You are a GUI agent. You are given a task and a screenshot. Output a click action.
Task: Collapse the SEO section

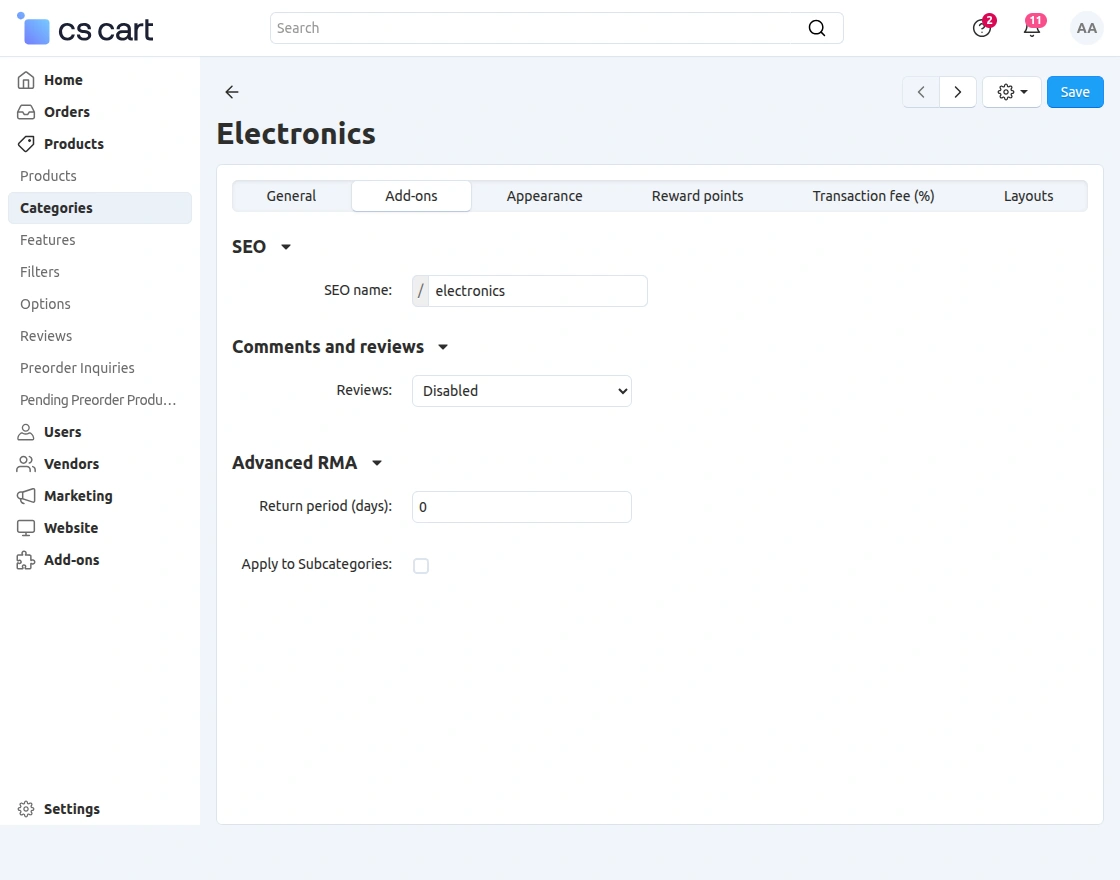[x=286, y=247]
